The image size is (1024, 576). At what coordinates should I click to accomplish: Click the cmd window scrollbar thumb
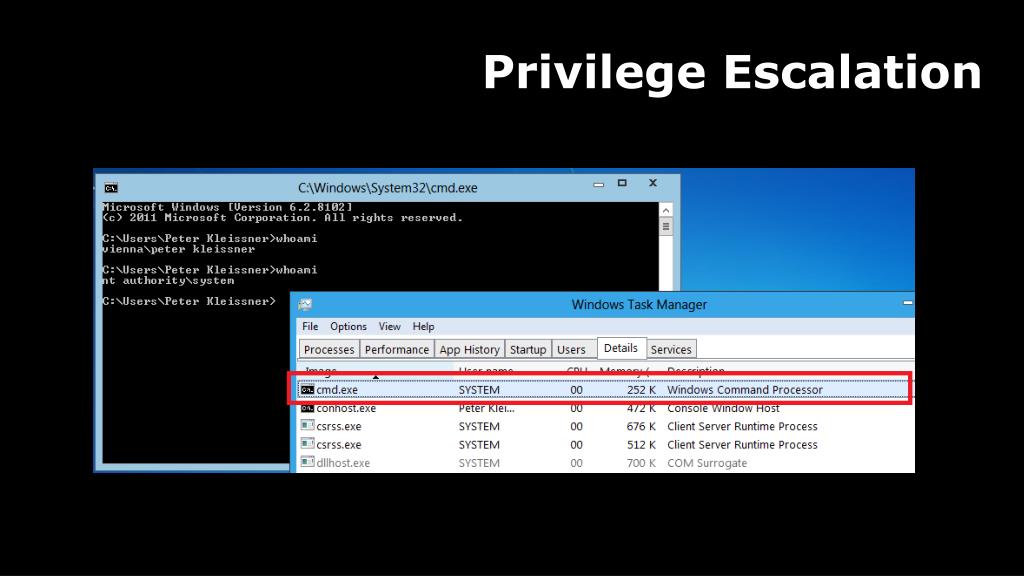tap(665, 227)
